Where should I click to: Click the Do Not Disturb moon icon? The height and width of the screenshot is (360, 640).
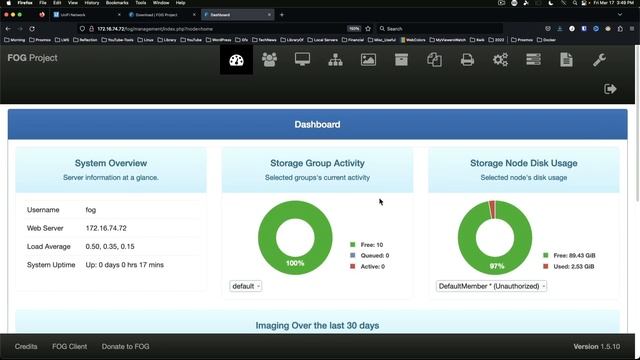point(551,3)
